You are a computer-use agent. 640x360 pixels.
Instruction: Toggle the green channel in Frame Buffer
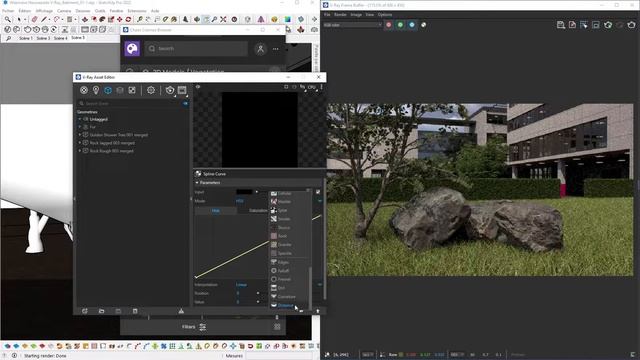(400, 25)
